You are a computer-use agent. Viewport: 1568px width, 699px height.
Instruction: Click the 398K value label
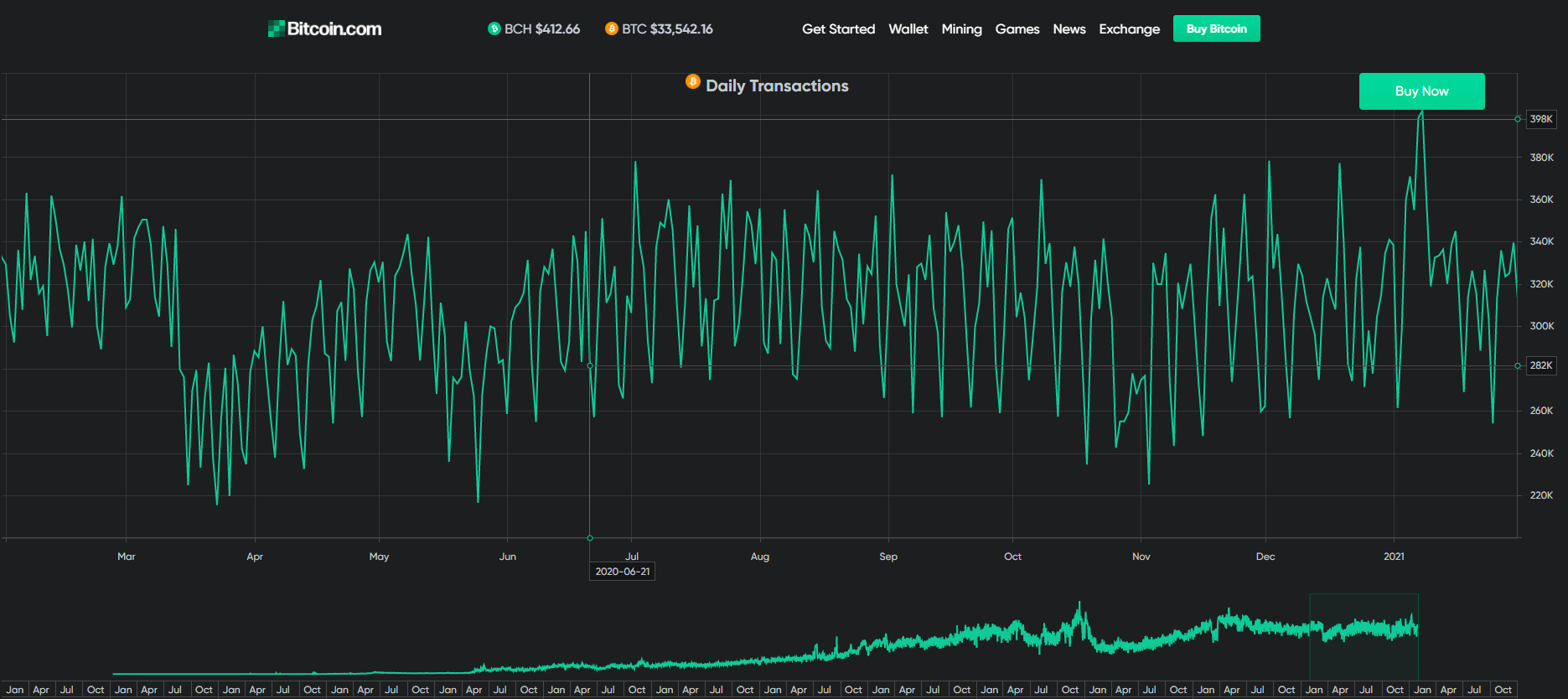click(x=1541, y=119)
